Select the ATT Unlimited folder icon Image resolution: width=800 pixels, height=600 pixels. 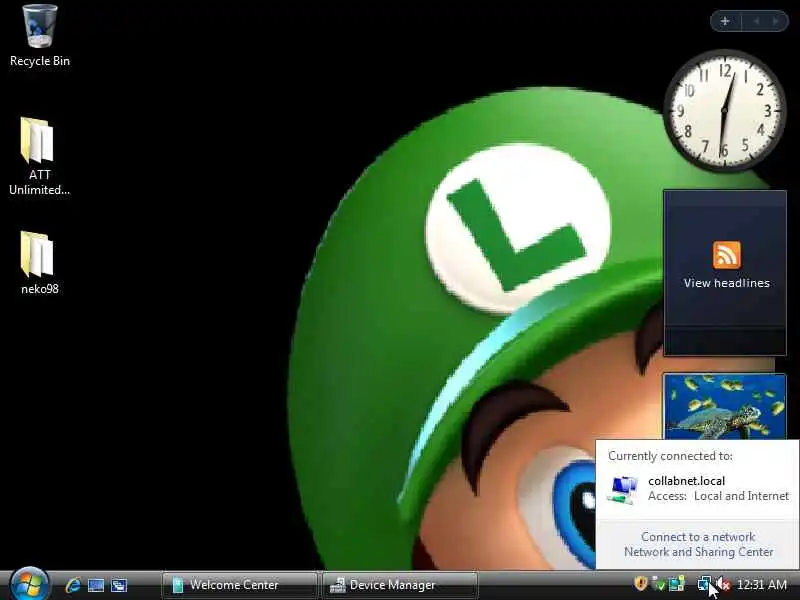point(40,156)
